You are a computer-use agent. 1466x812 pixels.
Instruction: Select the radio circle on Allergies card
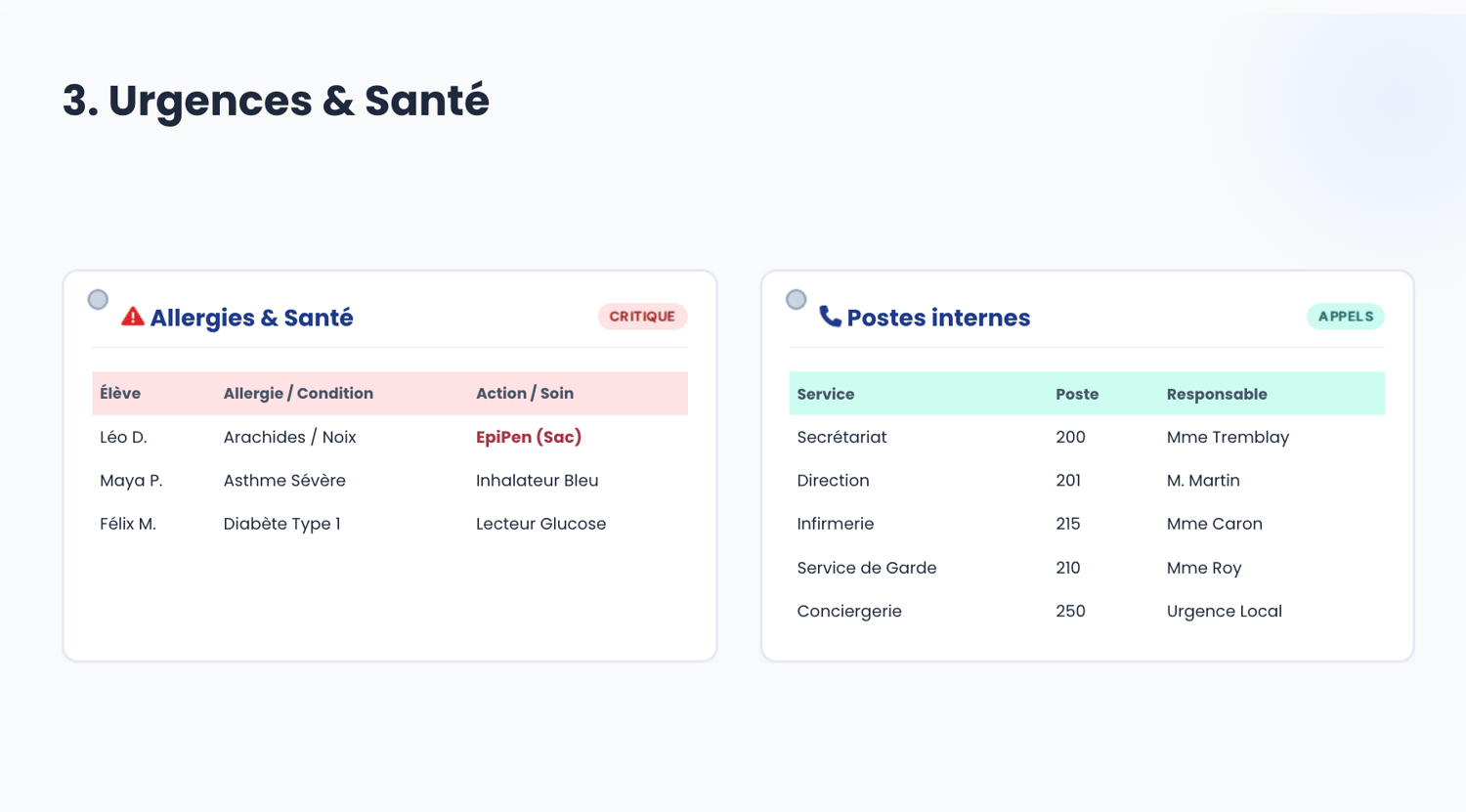(98, 300)
